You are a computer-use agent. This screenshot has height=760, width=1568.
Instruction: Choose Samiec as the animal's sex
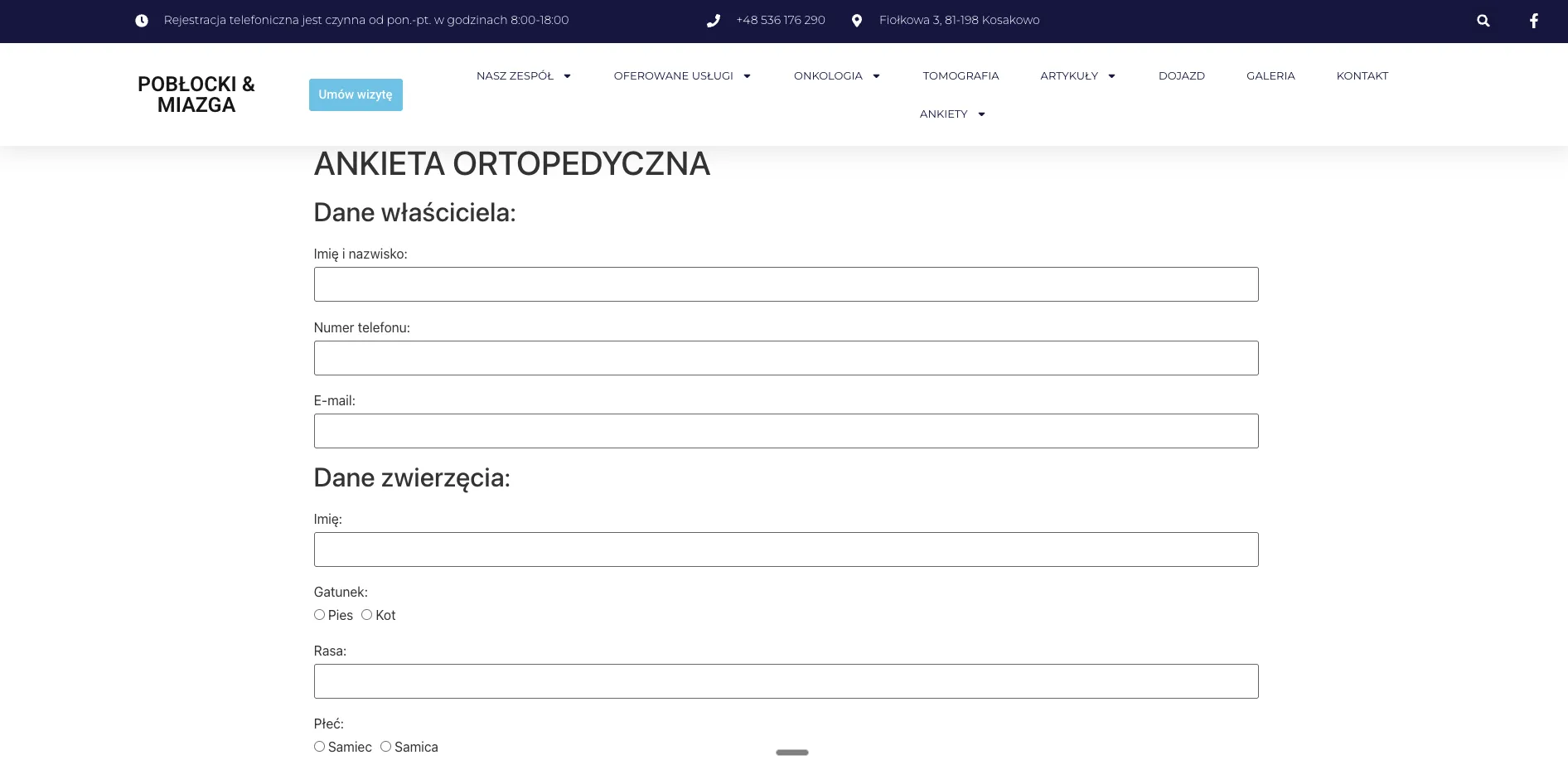point(319,747)
